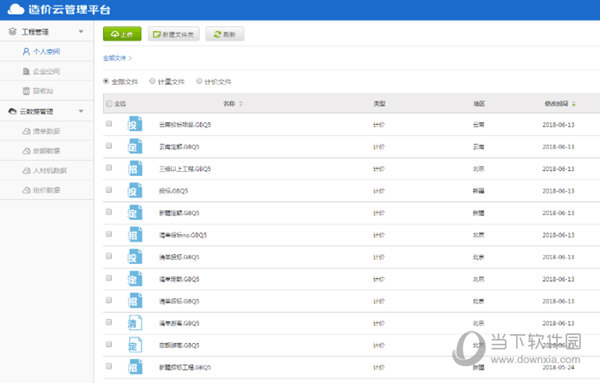Tick the 全选 select-all checkbox
The width and height of the screenshot is (600, 383).
(109, 104)
